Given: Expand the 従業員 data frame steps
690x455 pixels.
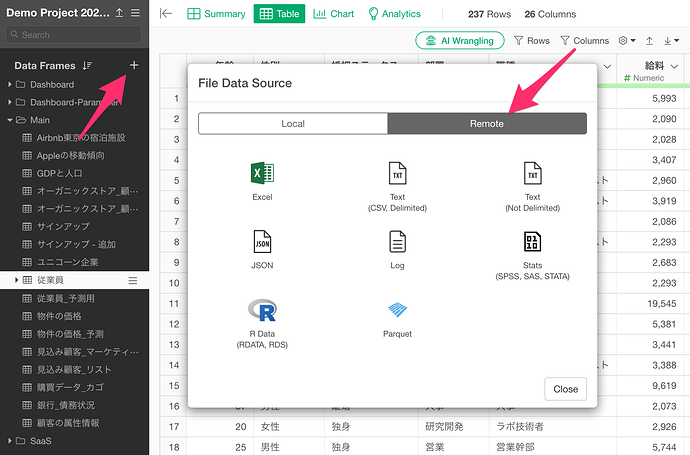Looking at the screenshot, I should click(16, 280).
